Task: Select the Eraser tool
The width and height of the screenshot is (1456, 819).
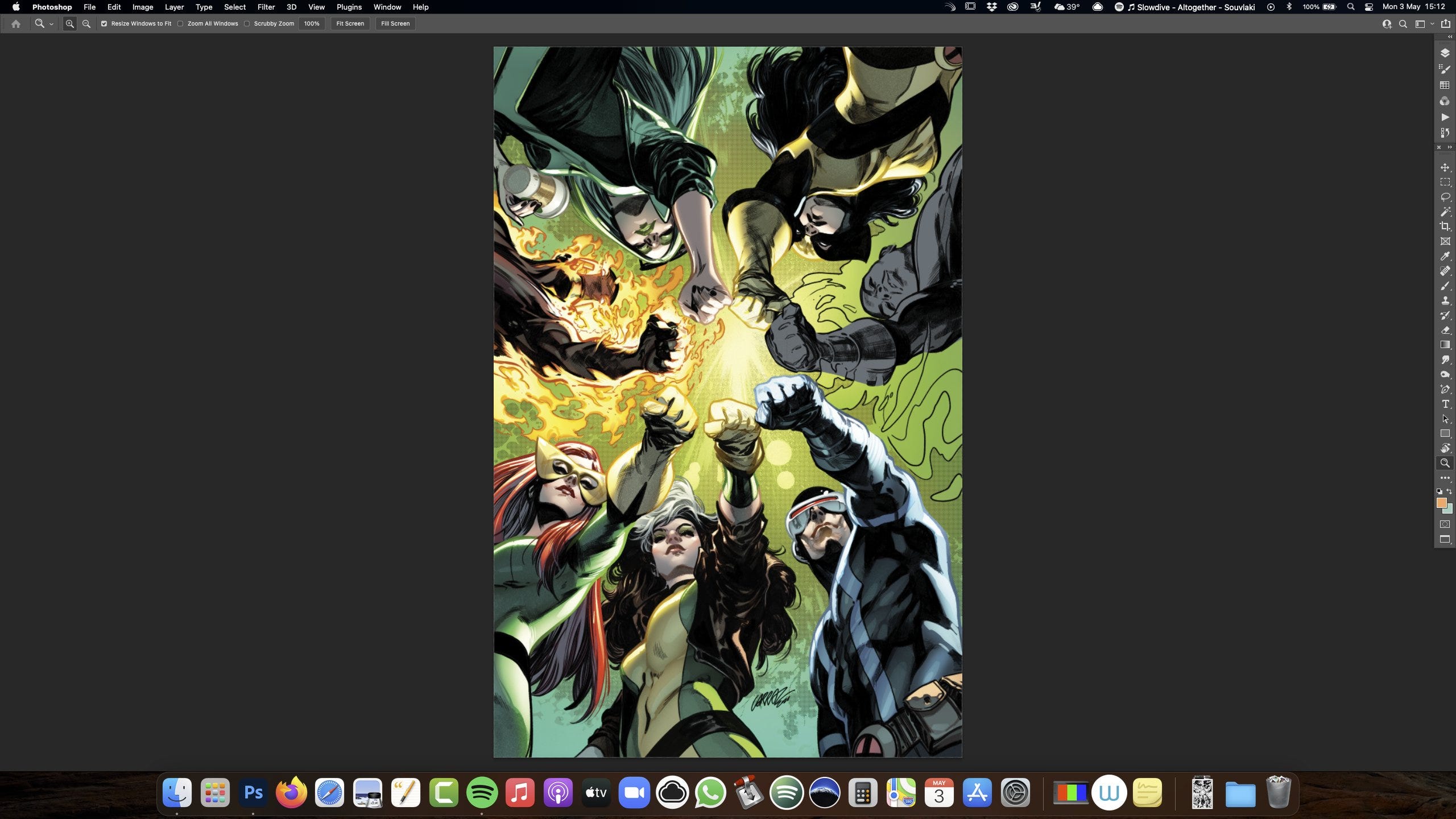Action: coord(1445,330)
